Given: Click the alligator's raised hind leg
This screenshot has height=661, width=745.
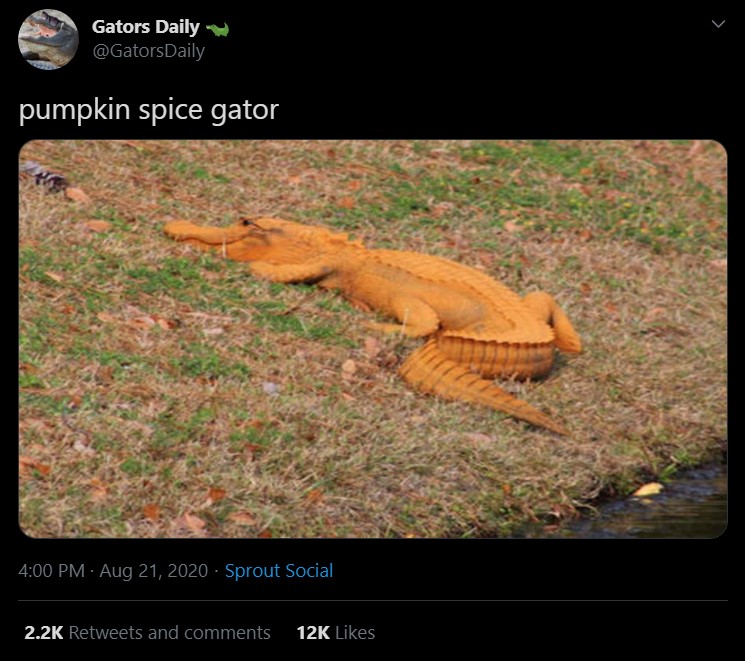Looking at the screenshot, I should click(x=556, y=321).
